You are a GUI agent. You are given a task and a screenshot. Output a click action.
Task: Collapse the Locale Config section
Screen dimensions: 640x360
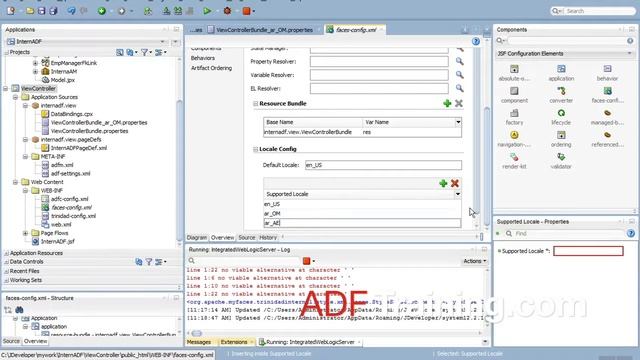[x=256, y=149]
